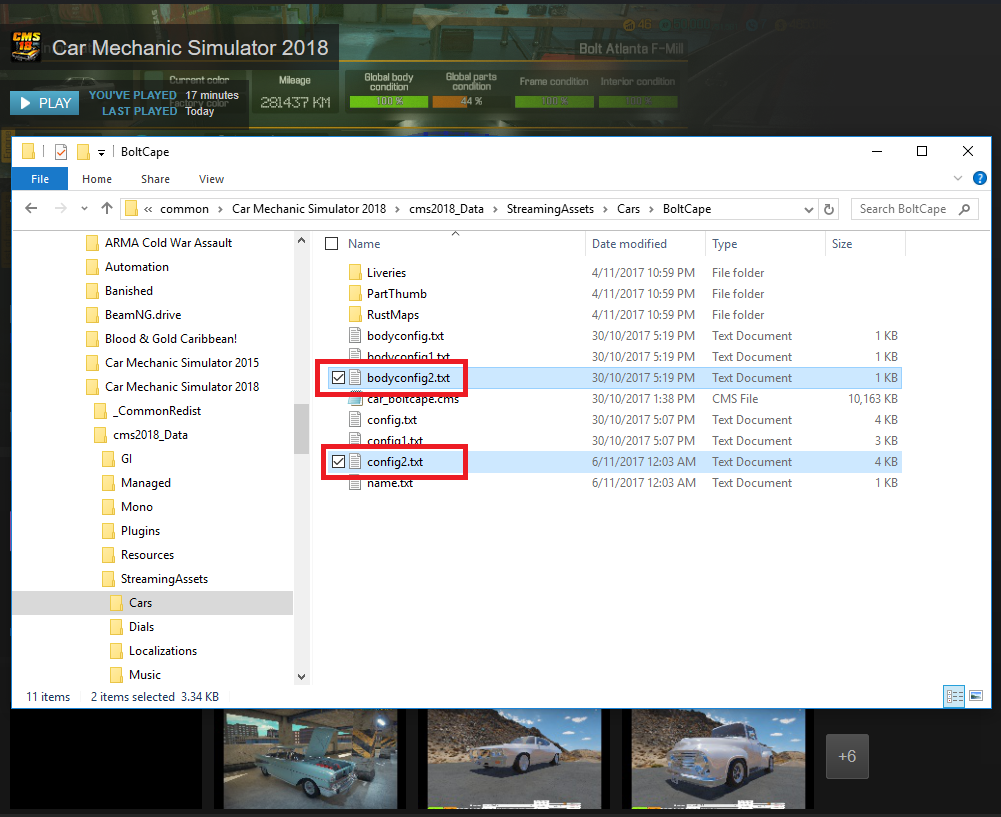The height and width of the screenshot is (817, 1001).
Task: Click the common breadcrumb segment
Action: click(184, 209)
